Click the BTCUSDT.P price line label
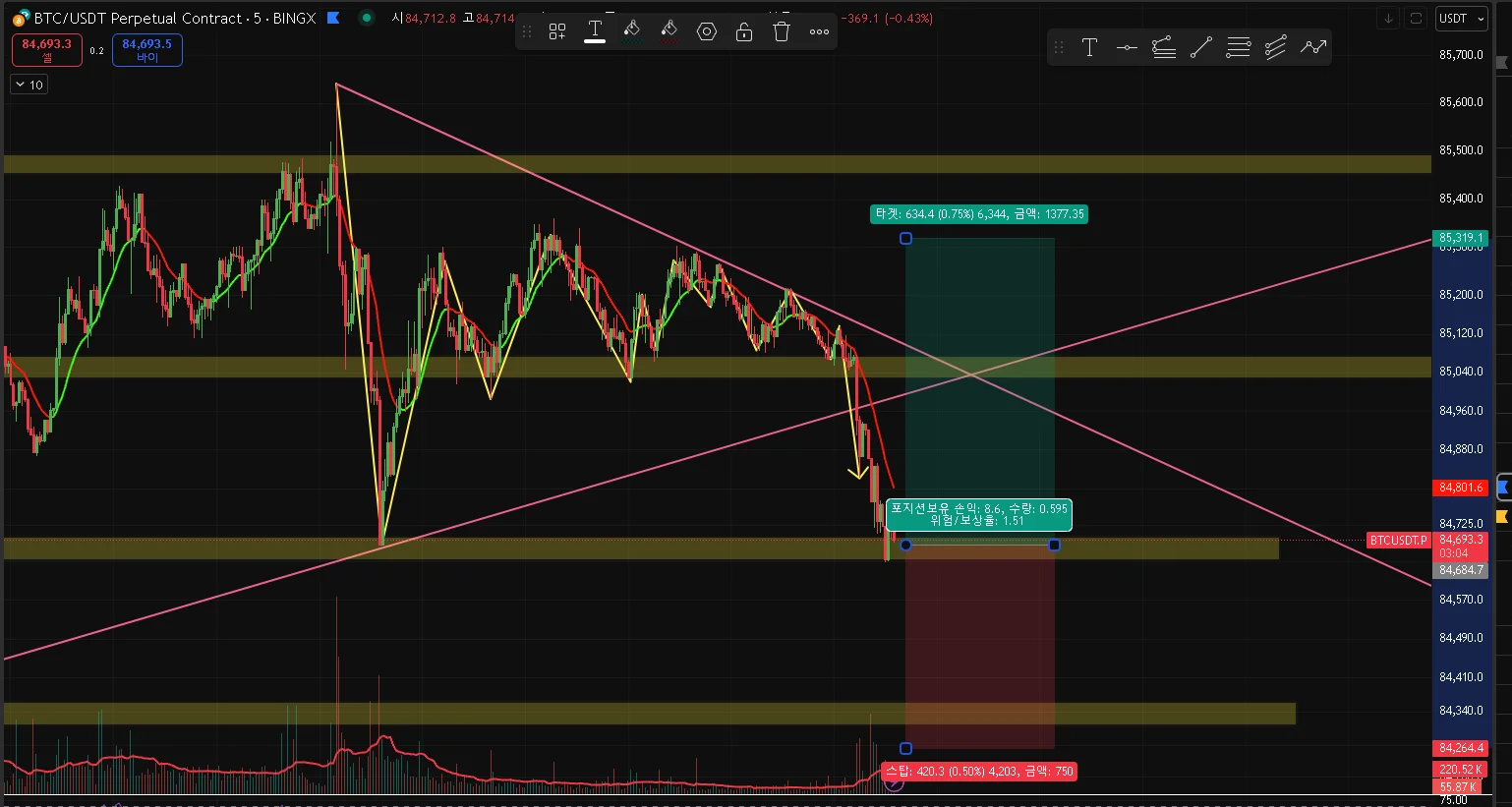1512x807 pixels. point(1399,541)
